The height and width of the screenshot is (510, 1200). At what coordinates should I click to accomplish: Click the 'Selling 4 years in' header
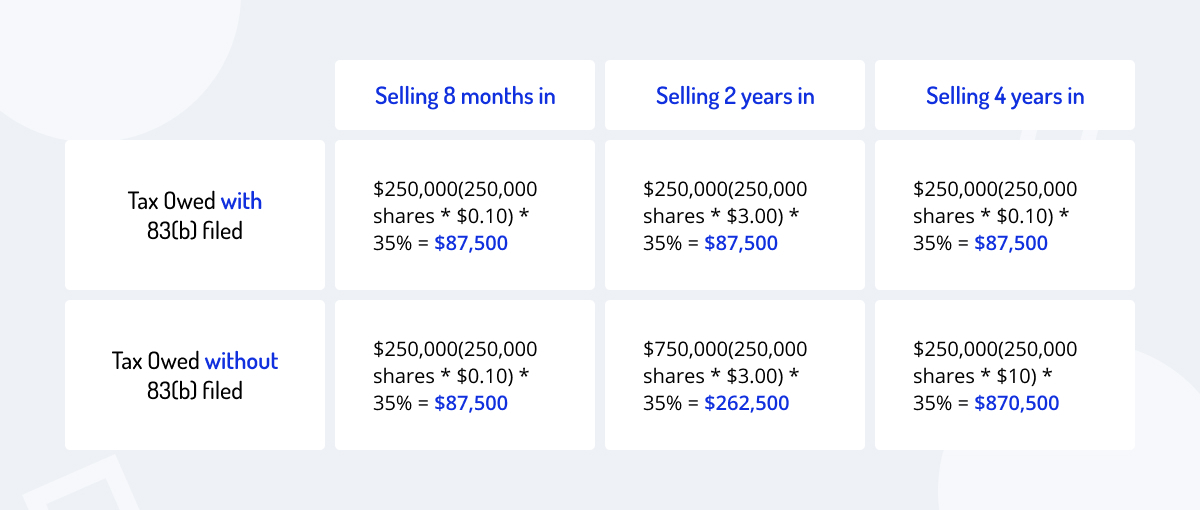[x=1005, y=96]
